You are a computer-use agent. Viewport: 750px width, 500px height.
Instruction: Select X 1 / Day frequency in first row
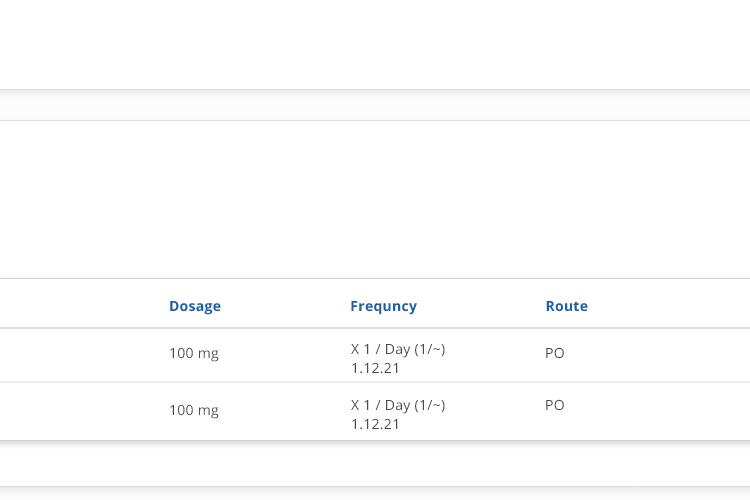pos(397,349)
